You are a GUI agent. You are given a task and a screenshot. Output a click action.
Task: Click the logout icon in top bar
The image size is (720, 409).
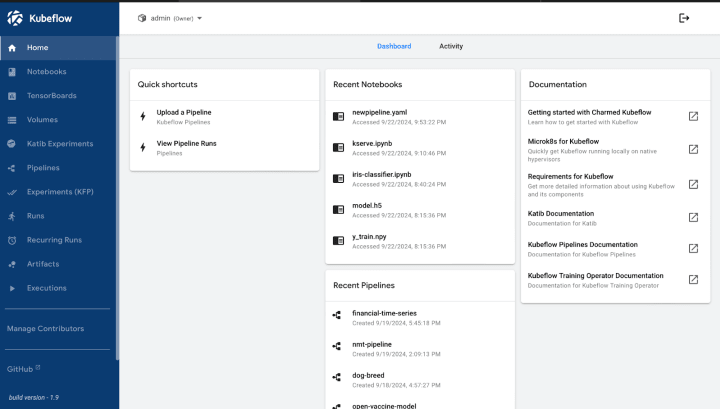click(x=684, y=18)
